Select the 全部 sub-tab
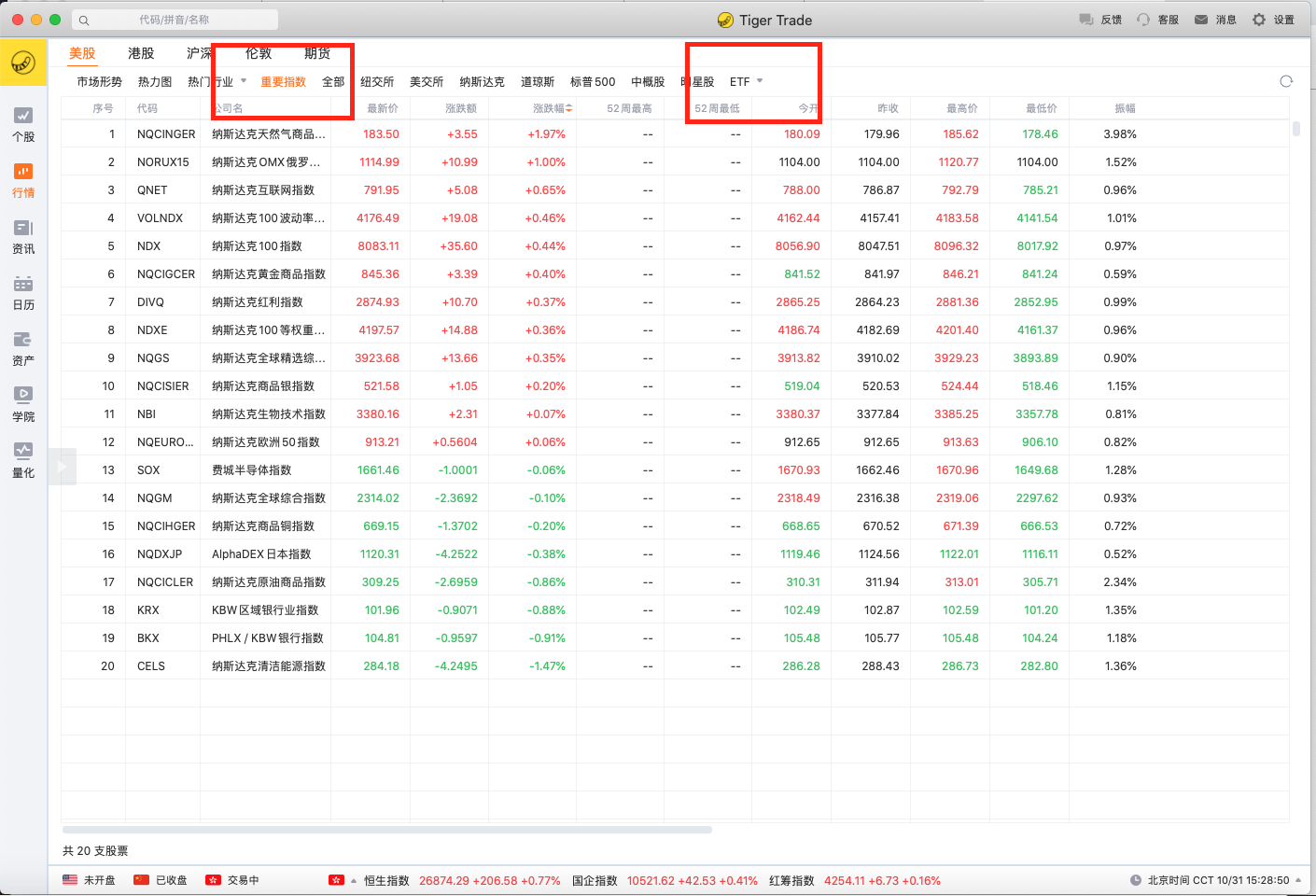 coord(333,82)
